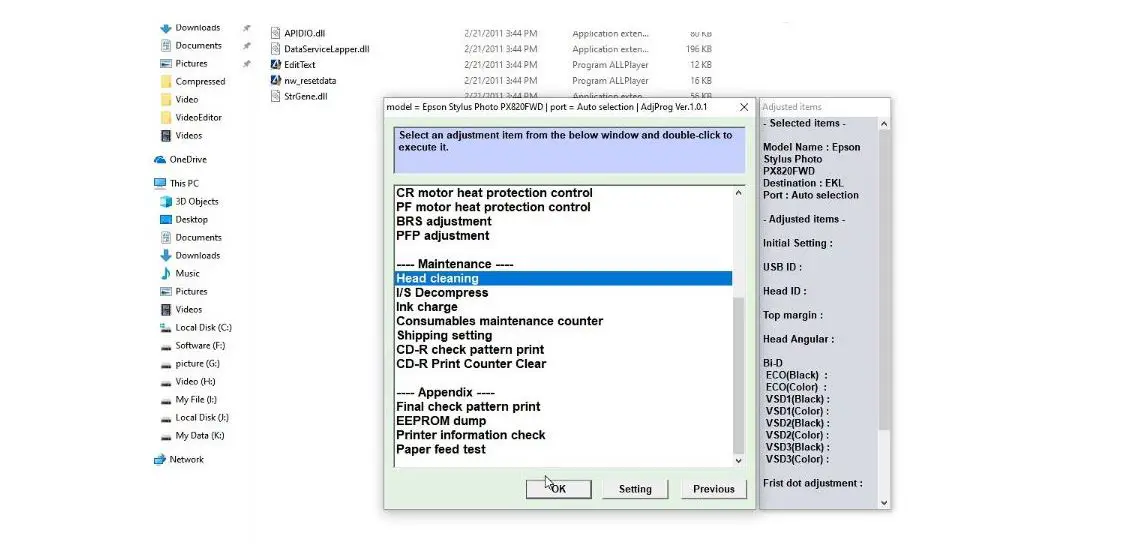Select I/S Decompress item
Viewport: 1127px width, 548px height.
(x=442, y=293)
